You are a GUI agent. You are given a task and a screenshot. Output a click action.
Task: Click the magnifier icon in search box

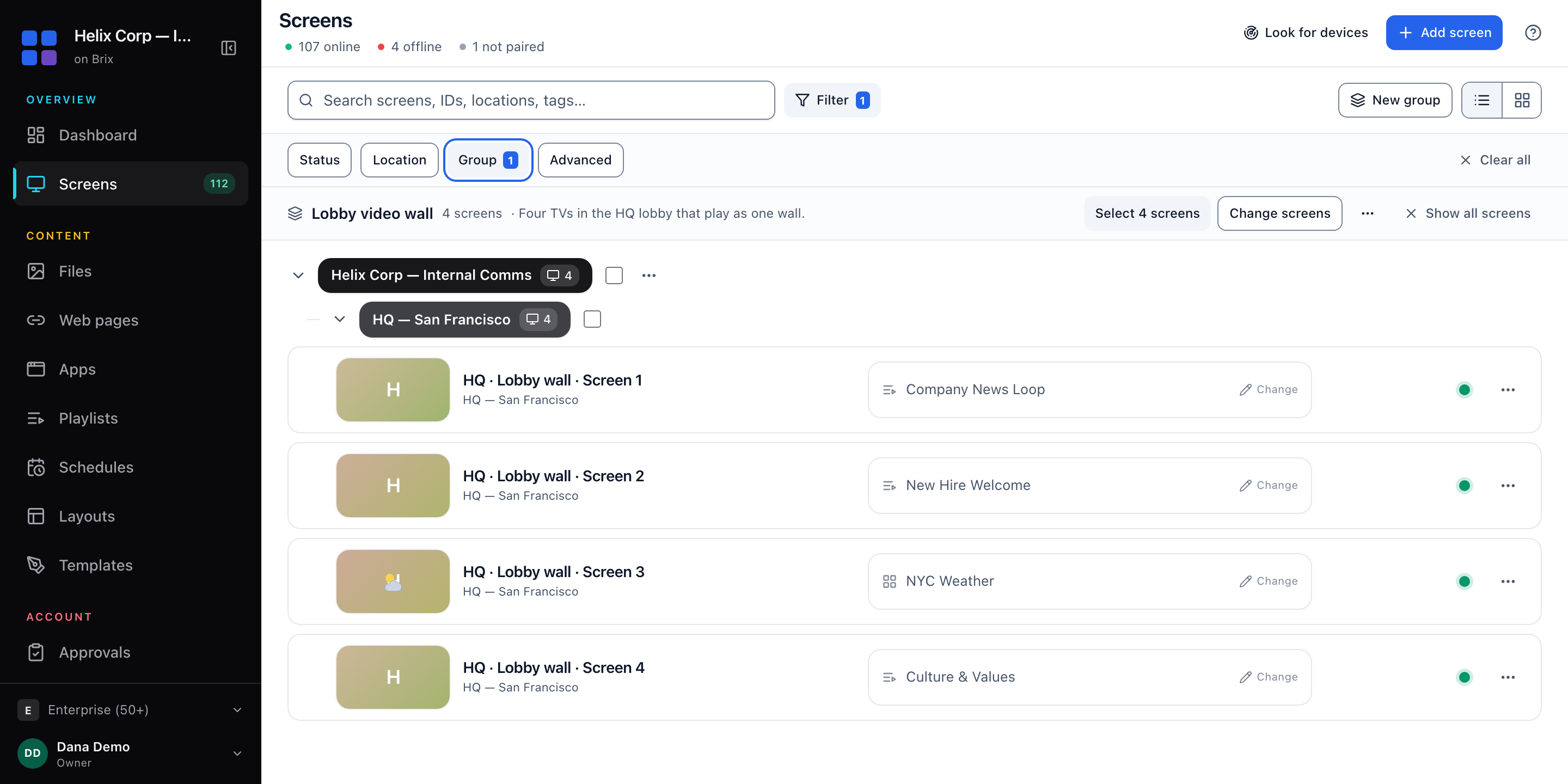click(x=306, y=100)
